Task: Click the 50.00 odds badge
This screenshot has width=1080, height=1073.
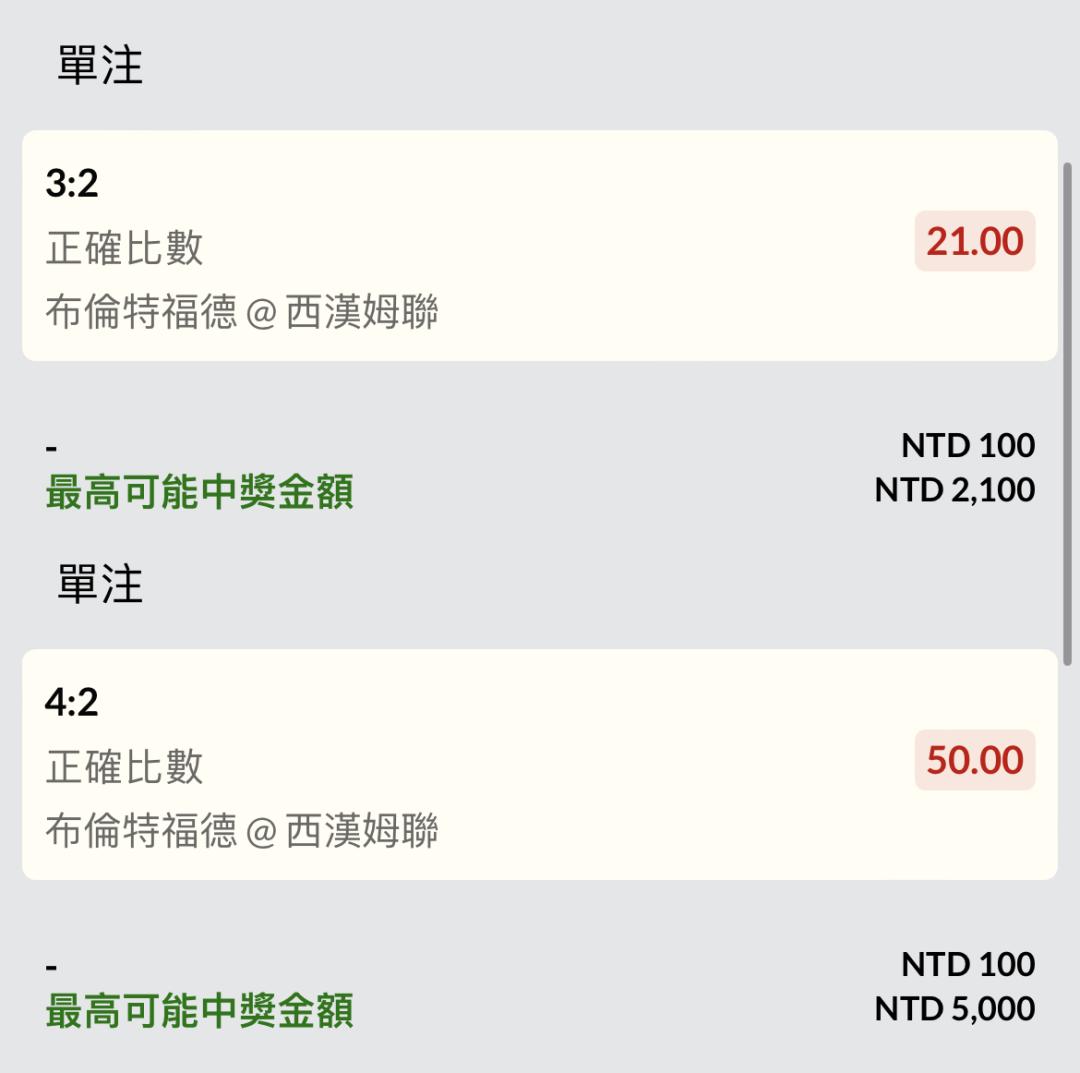Action: click(x=974, y=760)
